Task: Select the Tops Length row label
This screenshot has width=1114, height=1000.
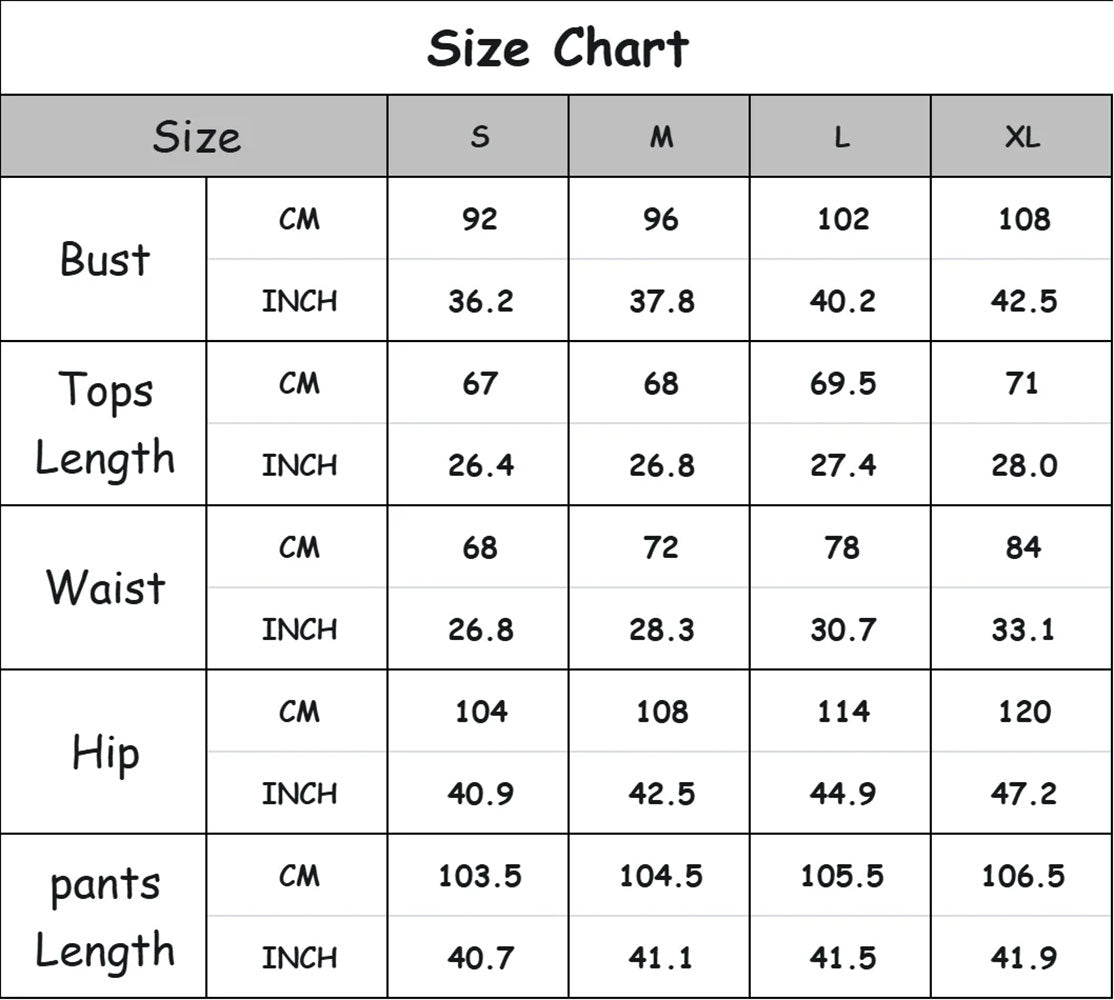Action: 105,423
